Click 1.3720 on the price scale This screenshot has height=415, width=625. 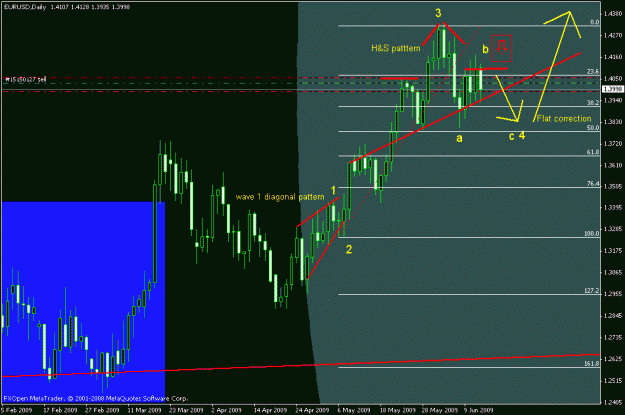click(x=613, y=144)
